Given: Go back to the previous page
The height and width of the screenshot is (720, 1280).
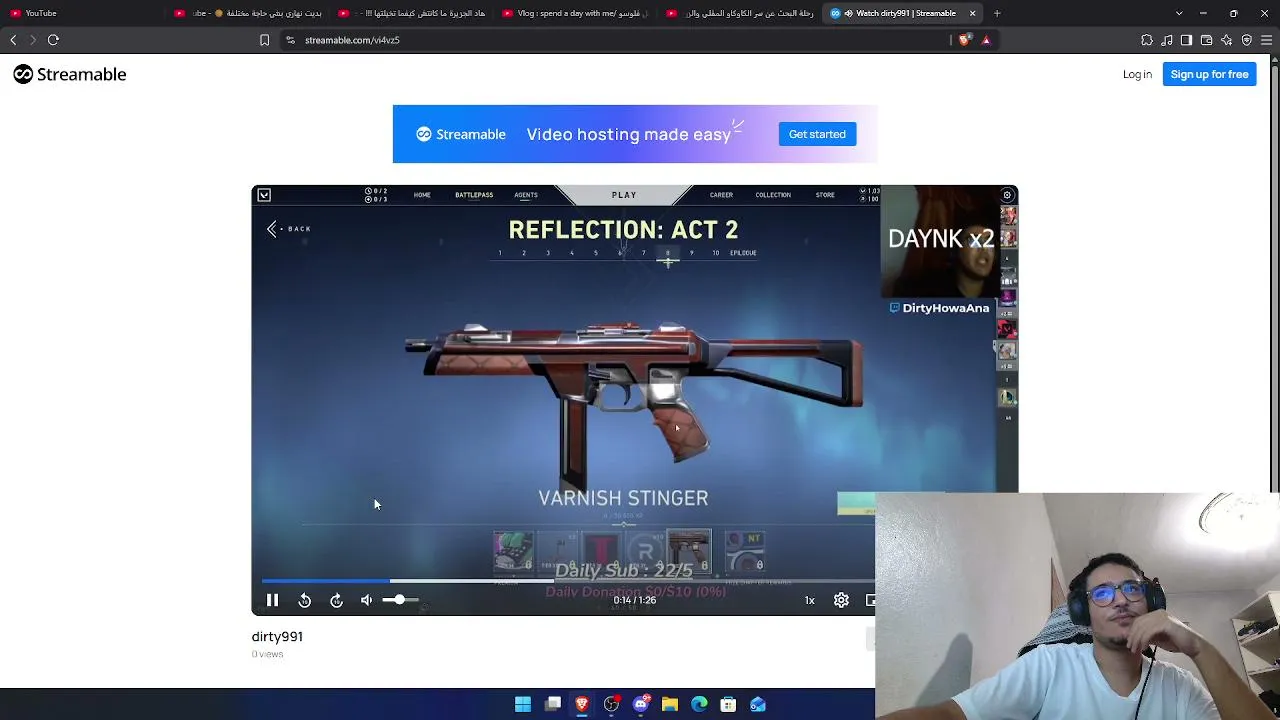Looking at the screenshot, I should pos(13,40).
